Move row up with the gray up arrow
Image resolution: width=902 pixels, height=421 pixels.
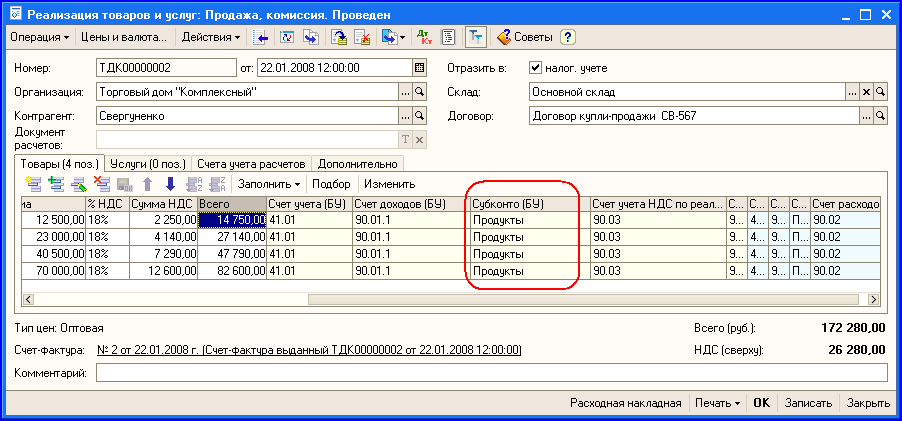click(x=147, y=184)
